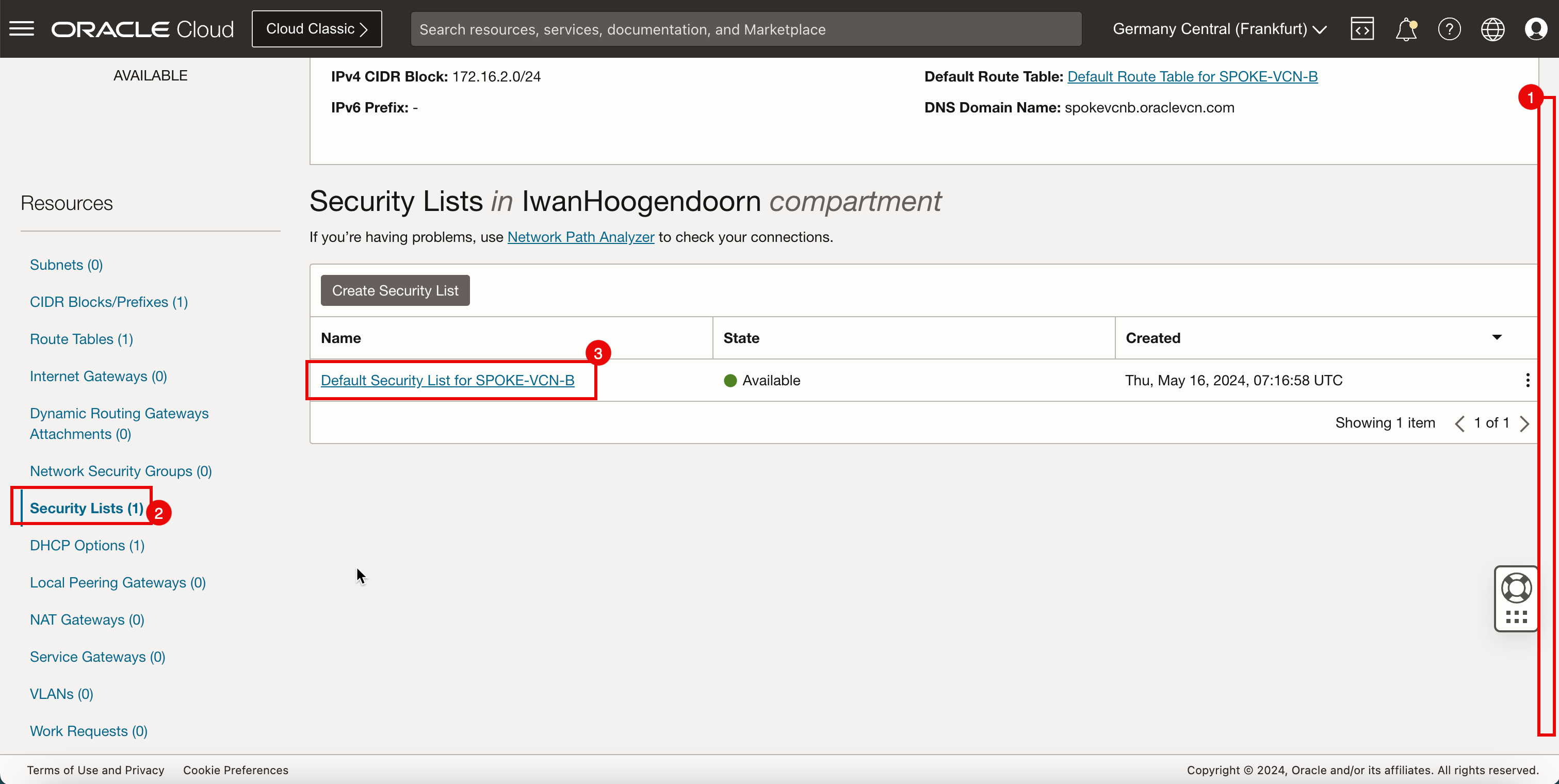Click the Cloud Classic button
This screenshot has height=784, width=1559.
[x=317, y=28]
